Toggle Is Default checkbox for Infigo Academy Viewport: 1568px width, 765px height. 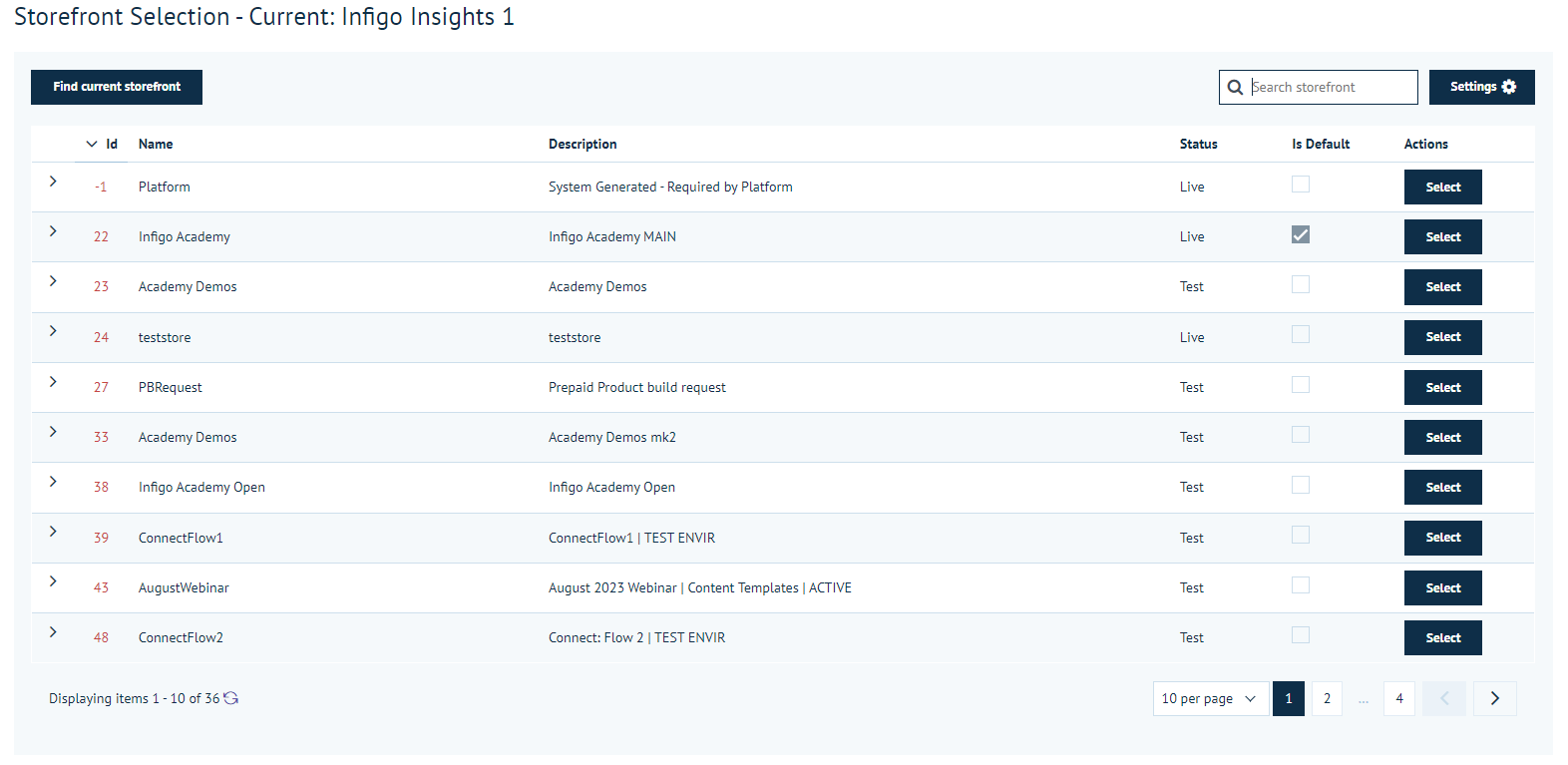1301,234
